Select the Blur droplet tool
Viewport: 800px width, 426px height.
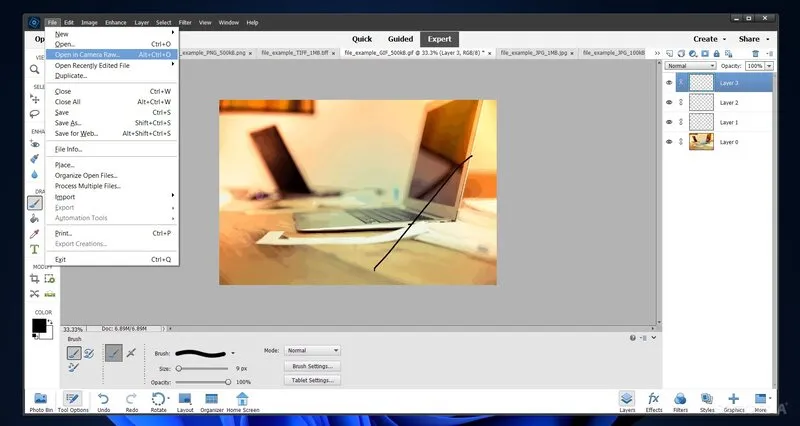pyautogui.click(x=35, y=174)
